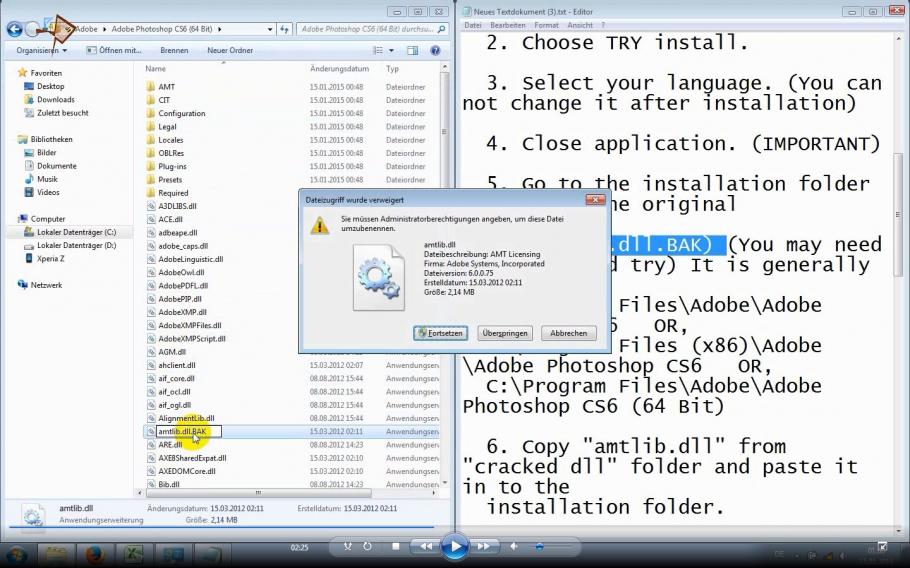Image resolution: width=910 pixels, height=568 pixels.
Task: Open view options dropdown arrow
Action: 391,50
